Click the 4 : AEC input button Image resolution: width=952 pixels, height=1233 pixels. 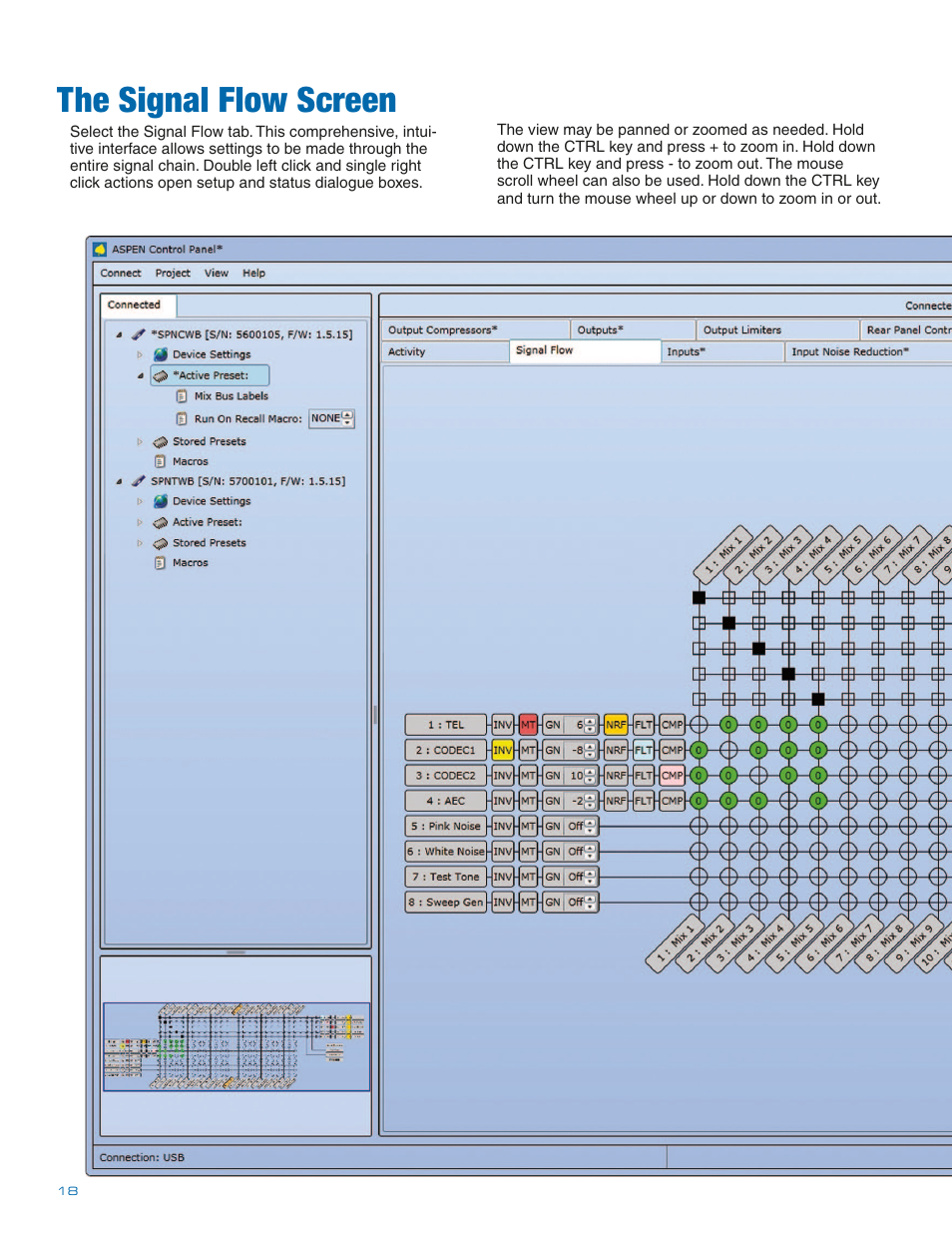pyautogui.click(x=446, y=801)
